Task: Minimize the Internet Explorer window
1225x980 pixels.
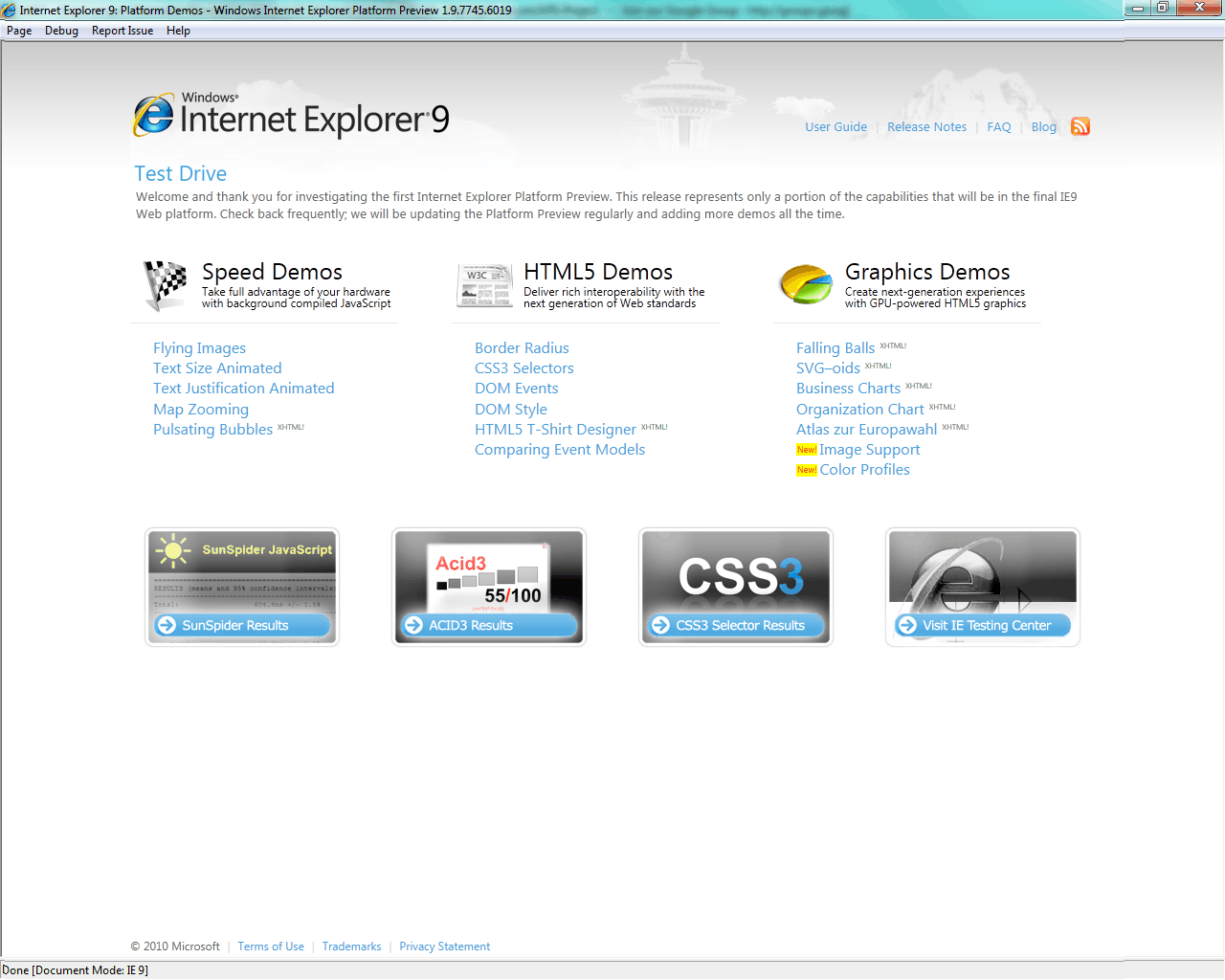Action: click(x=1139, y=8)
